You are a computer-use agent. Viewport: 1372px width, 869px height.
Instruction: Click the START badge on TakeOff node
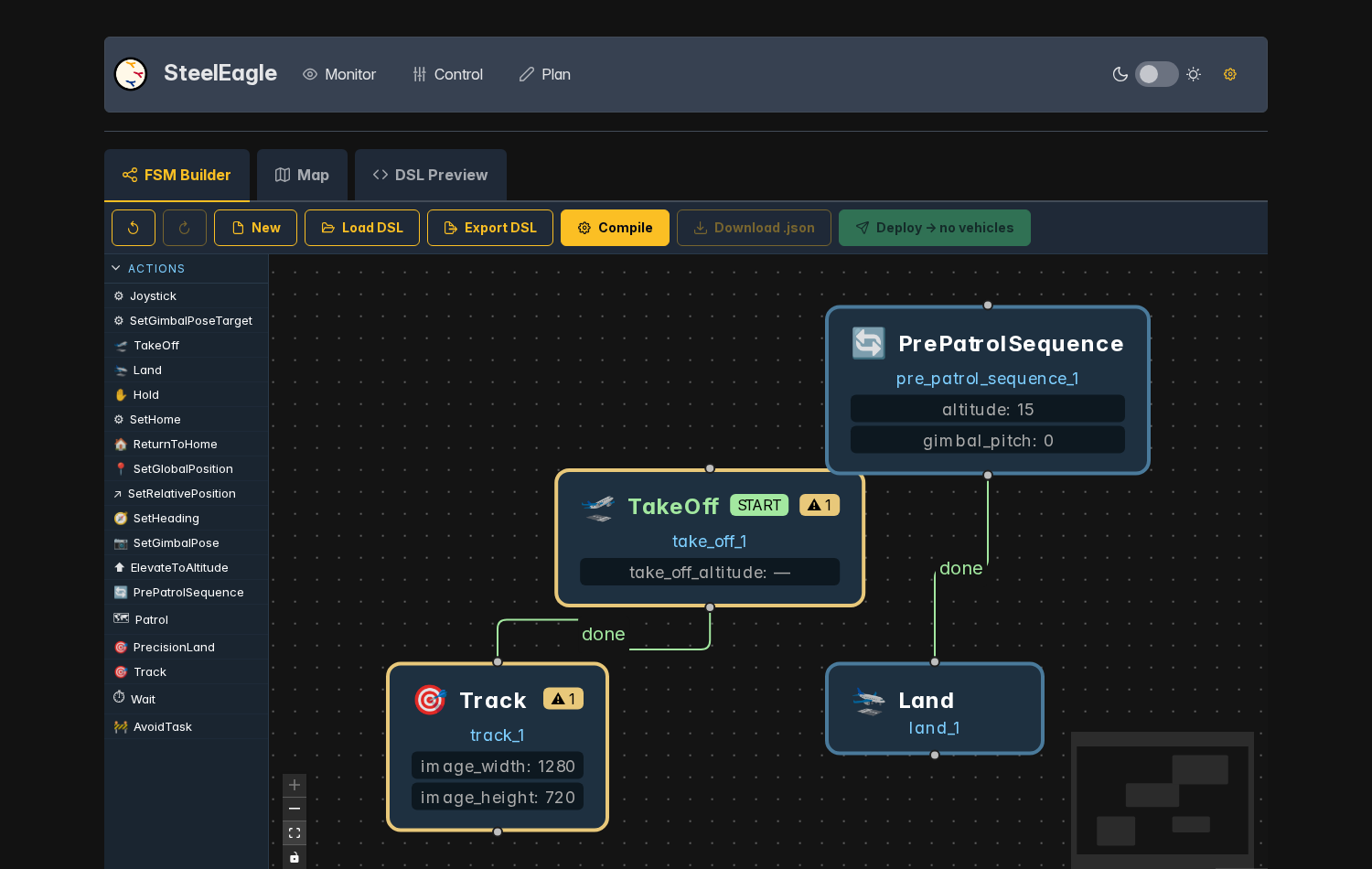759,505
